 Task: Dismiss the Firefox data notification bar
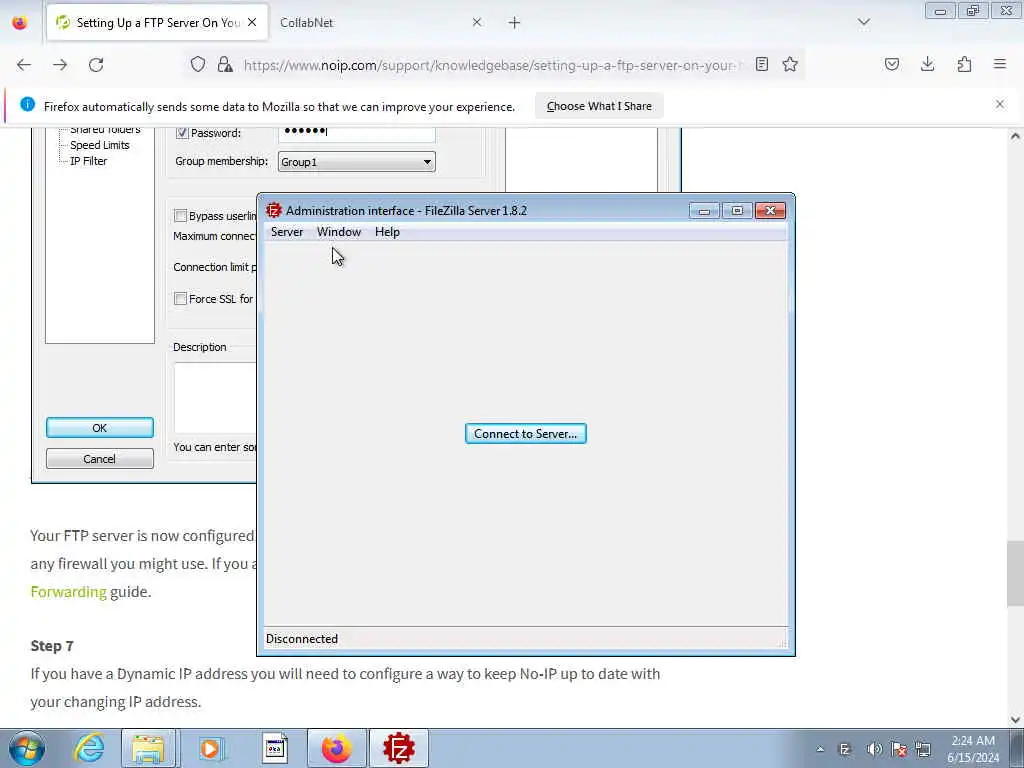point(1000,104)
